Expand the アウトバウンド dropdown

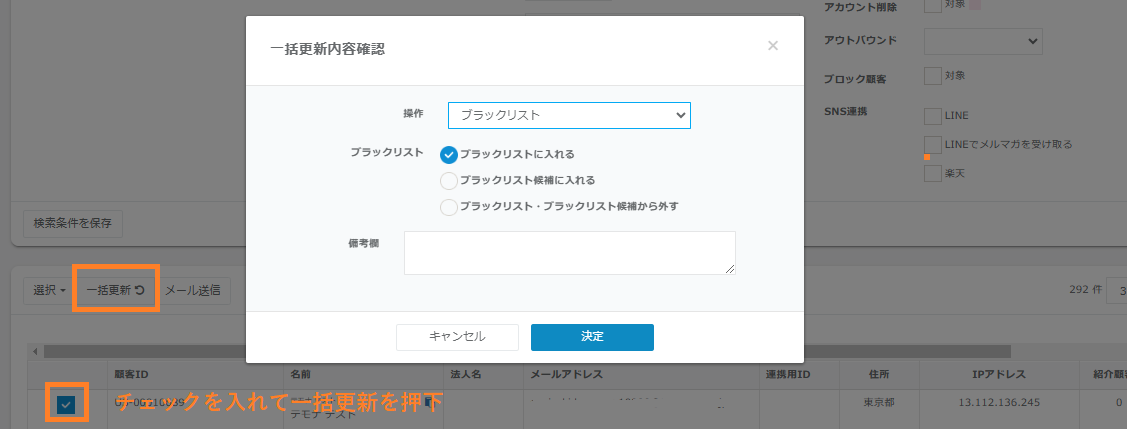983,41
